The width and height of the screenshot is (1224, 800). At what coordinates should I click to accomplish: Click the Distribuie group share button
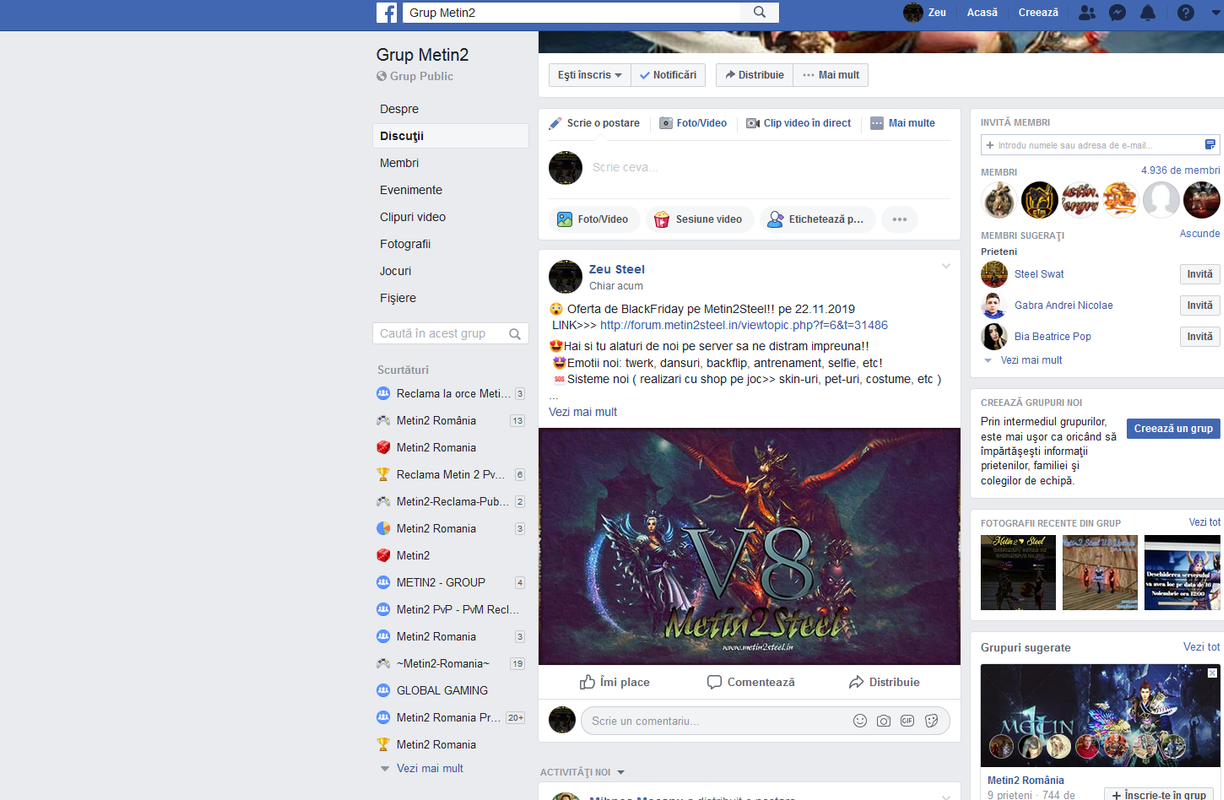pos(755,75)
